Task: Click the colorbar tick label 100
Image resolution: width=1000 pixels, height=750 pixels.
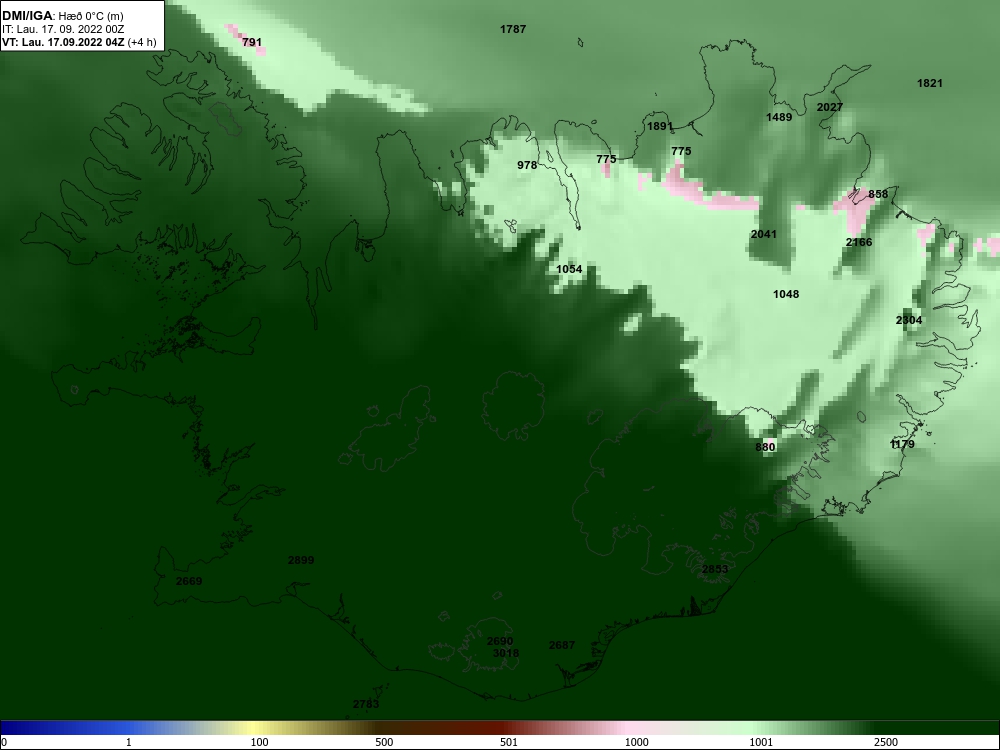Action: pyautogui.click(x=260, y=742)
